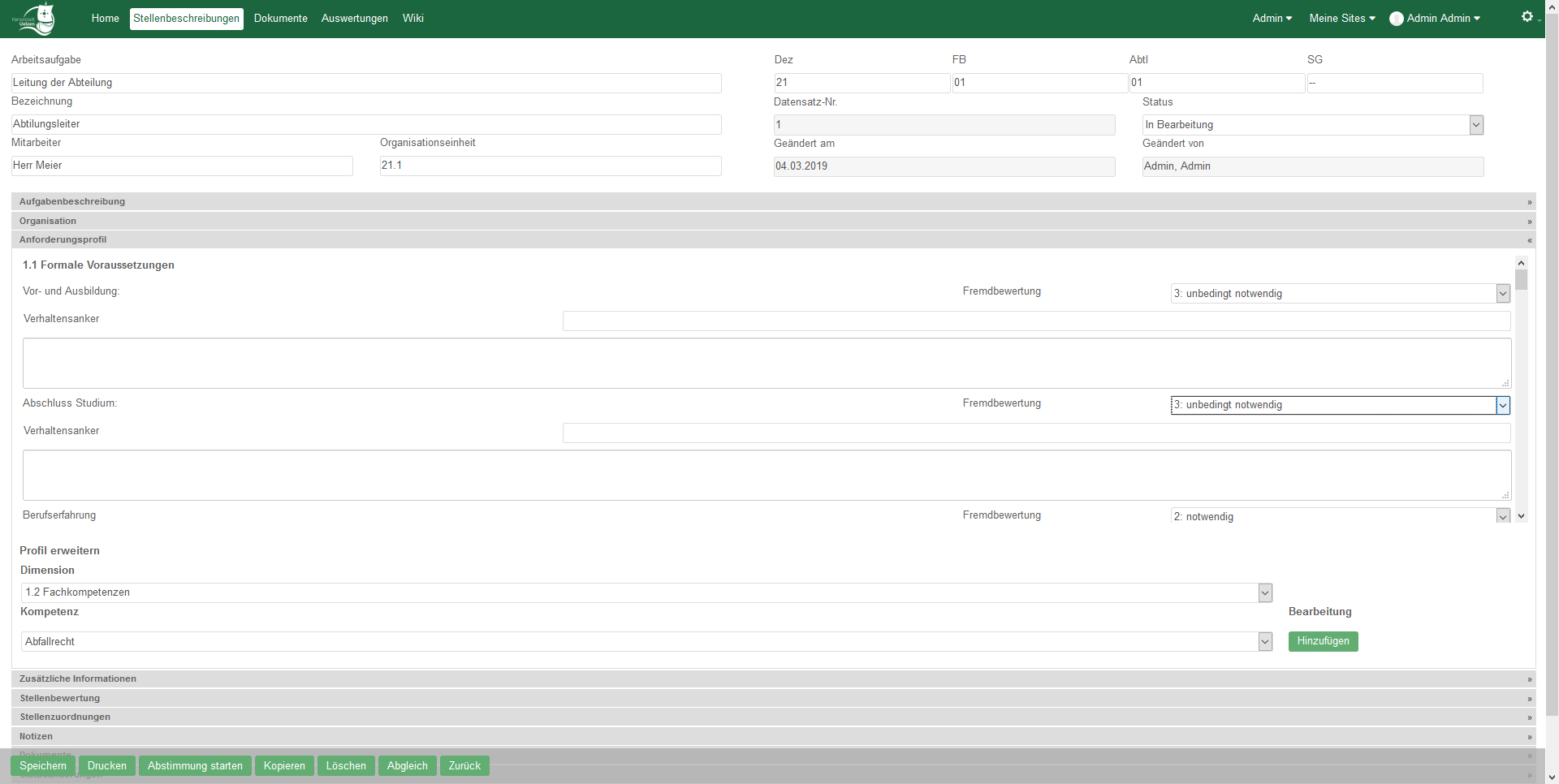Screen dimensions: 1559x784
Task: Open Fremdbewertung dropdown for Abschluss Studium
Action: click(1502, 405)
